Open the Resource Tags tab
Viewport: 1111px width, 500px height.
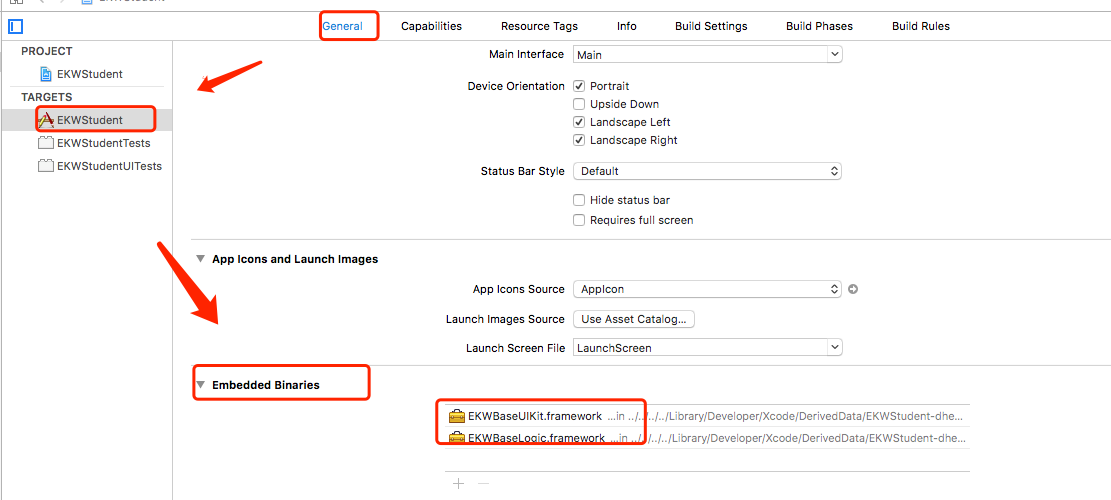539,26
